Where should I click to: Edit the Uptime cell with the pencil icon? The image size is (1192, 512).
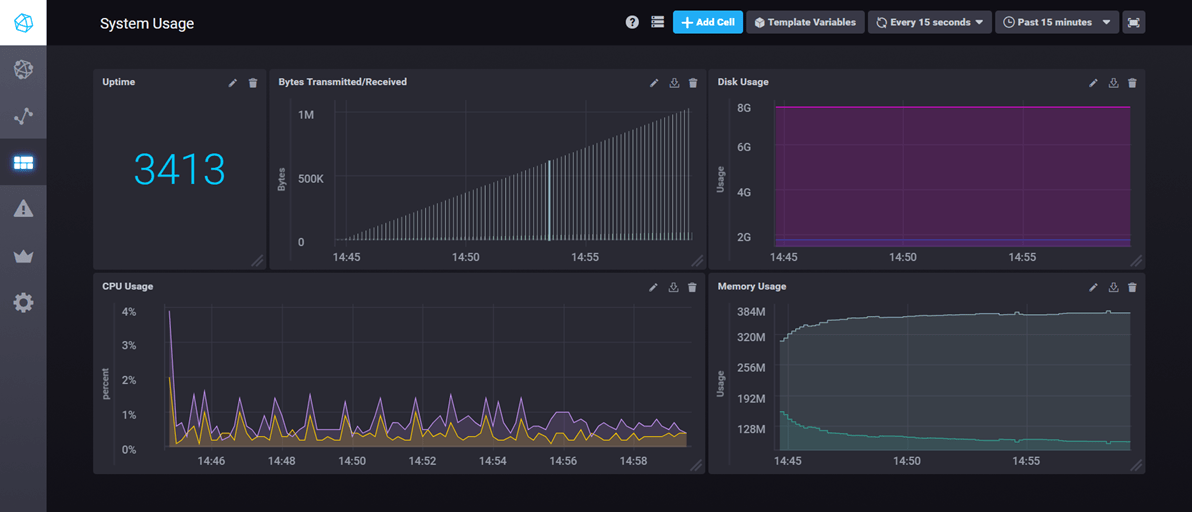pos(233,83)
